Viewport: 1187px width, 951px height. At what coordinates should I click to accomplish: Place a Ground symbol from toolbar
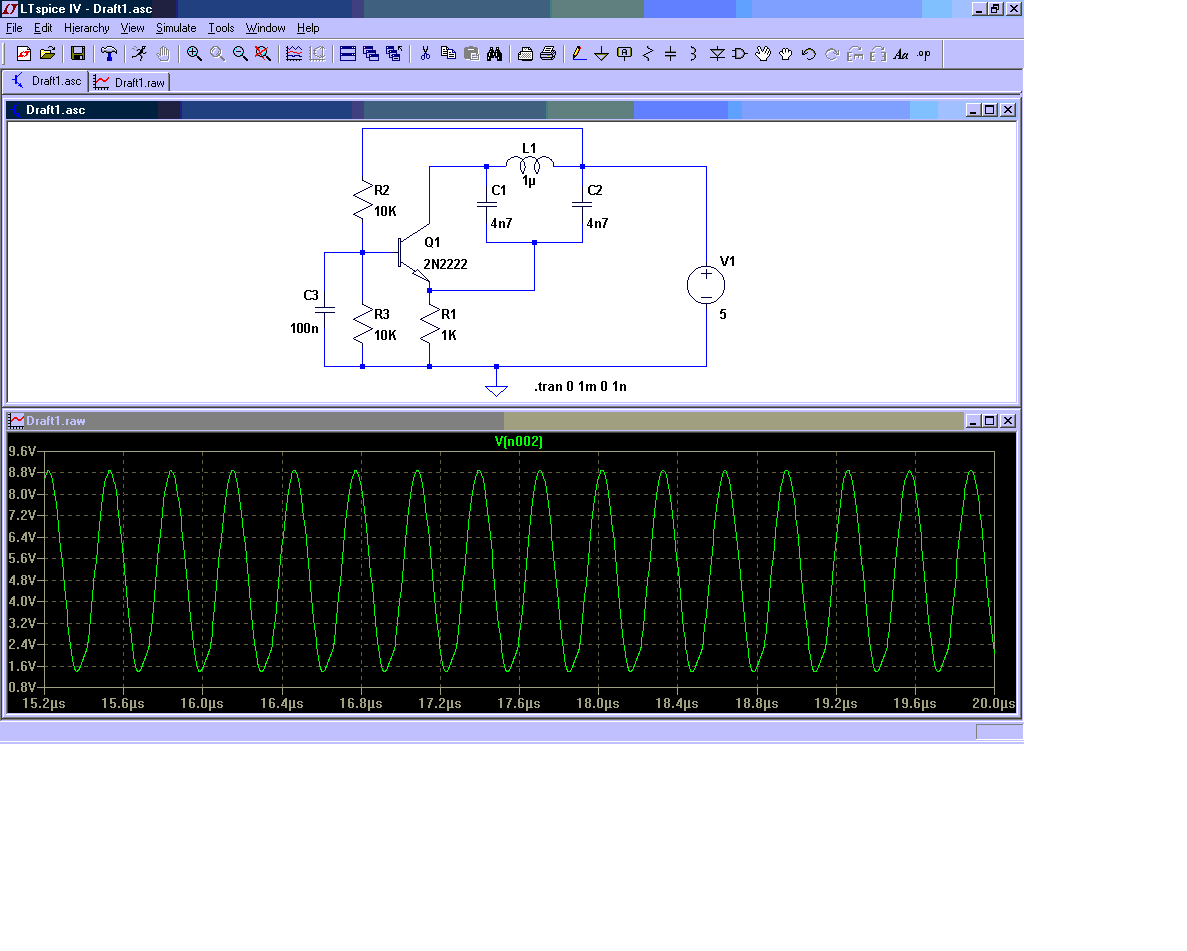click(601, 54)
